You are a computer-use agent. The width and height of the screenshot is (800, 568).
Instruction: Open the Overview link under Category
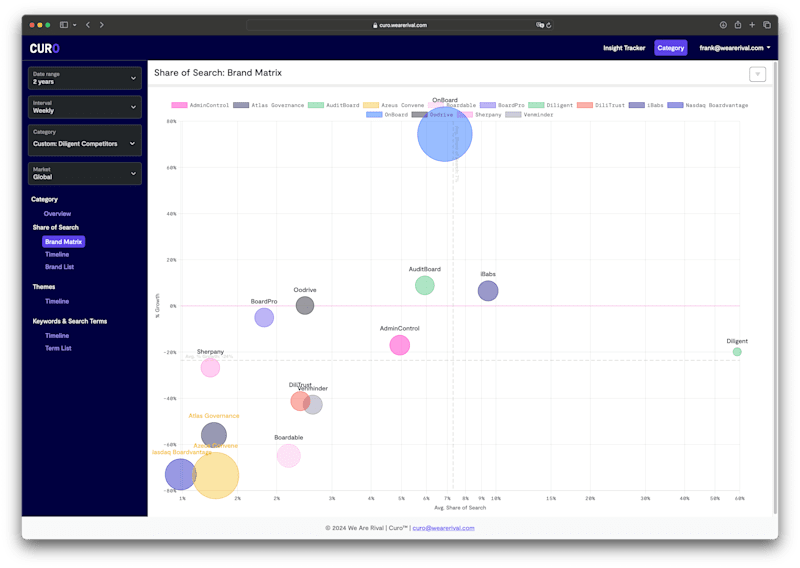(x=57, y=214)
